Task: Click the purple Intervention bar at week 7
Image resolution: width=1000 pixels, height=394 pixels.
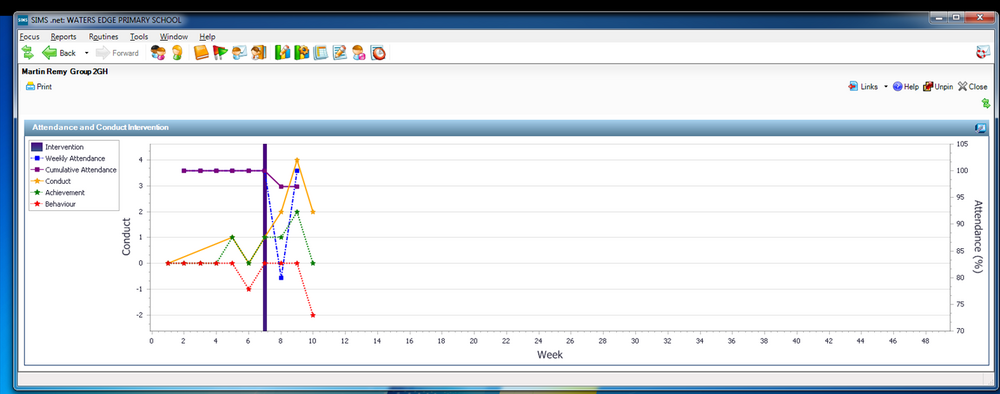Action: [x=264, y=237]
